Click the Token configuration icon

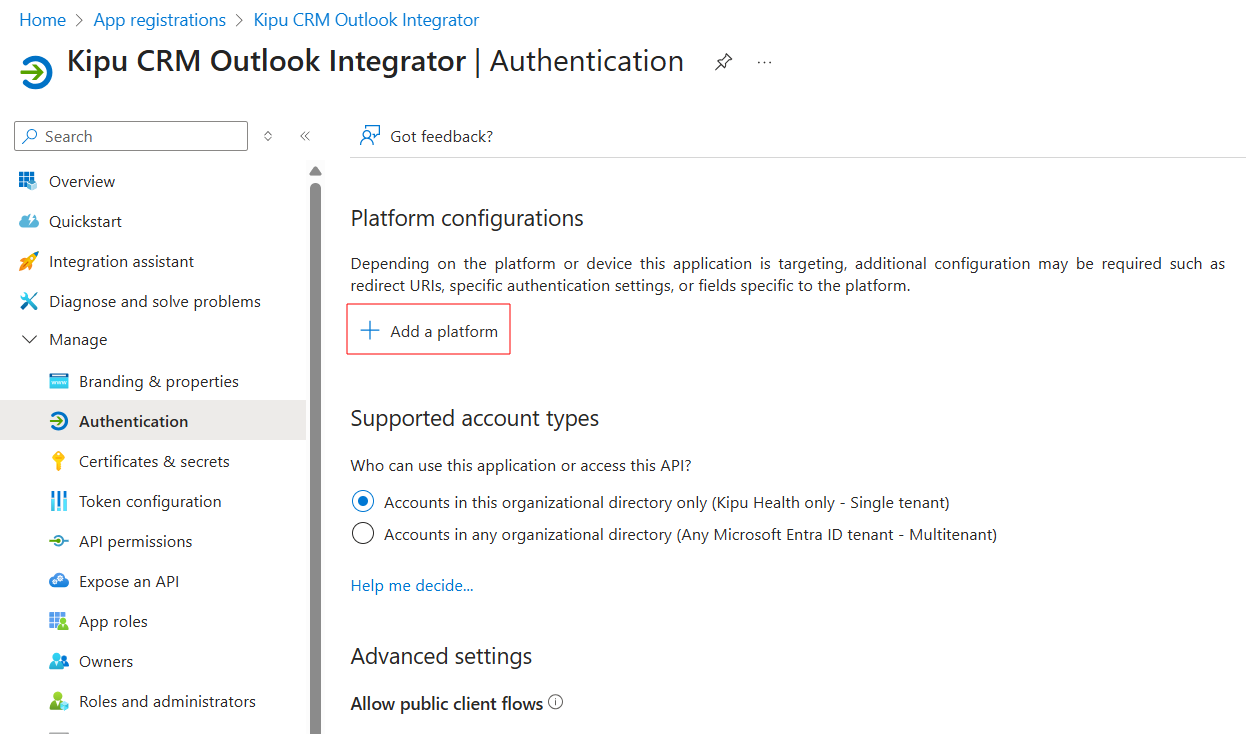pyautogui.click(x=59, y=501)
